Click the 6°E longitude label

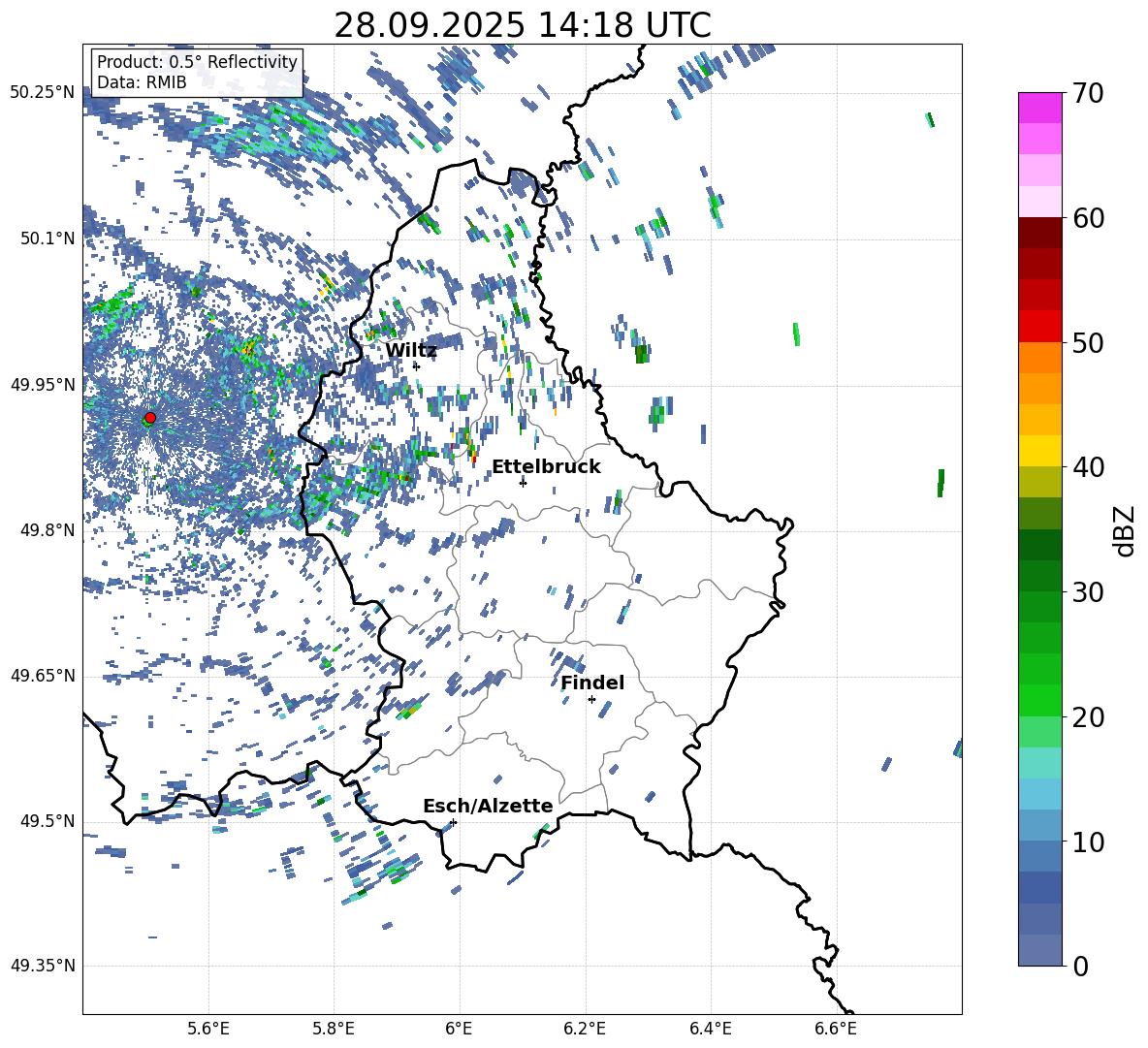click(x=459, y=1029)
